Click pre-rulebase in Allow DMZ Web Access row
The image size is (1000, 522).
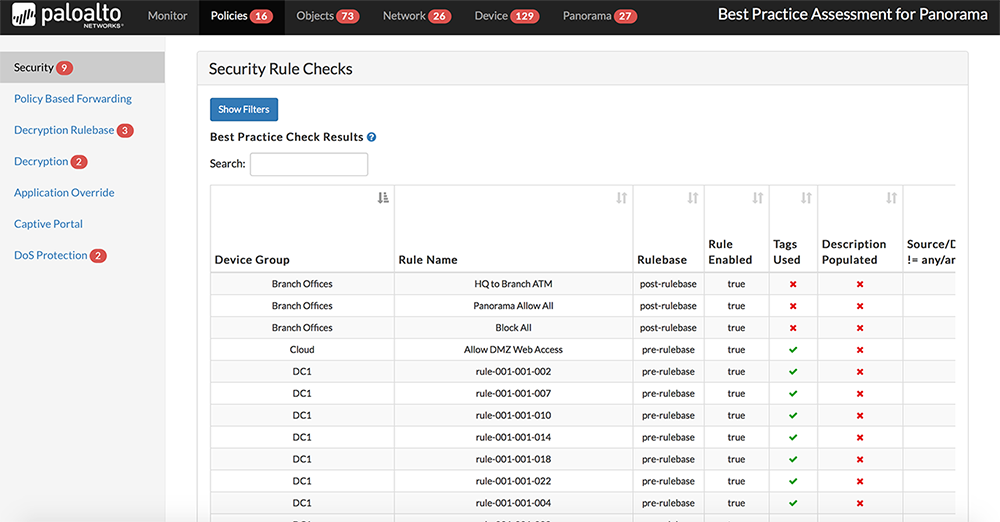[668, 350]
